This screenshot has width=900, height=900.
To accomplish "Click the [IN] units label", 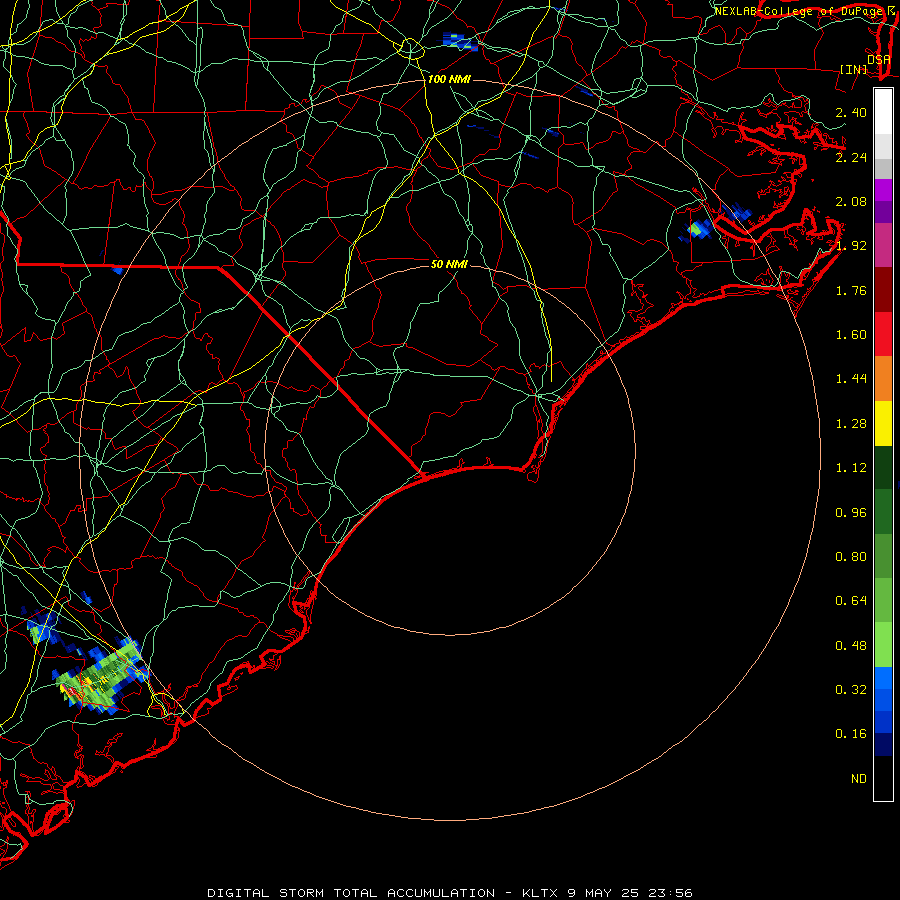I will click(x=854, y=69).
